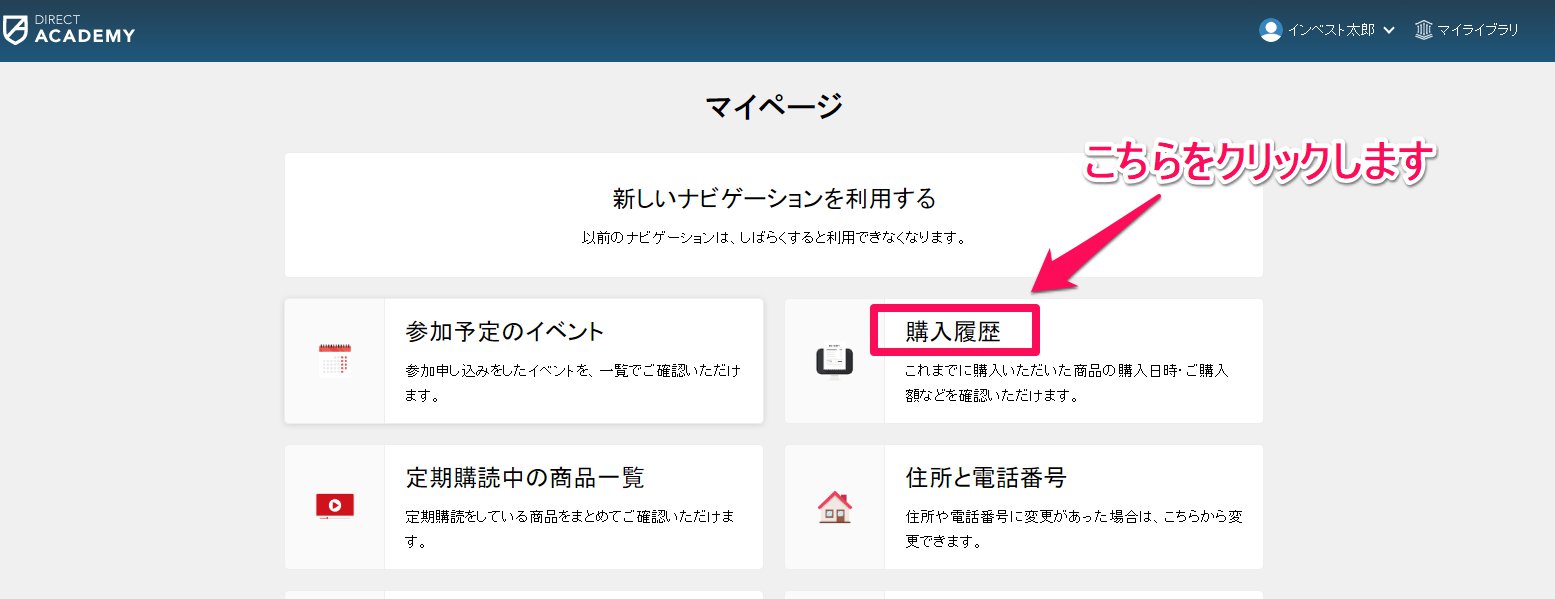Open the マイライブラリ link
The width and height of the screenshot is (1555, 599).
pyautogui.click(x=1478, y=30)
